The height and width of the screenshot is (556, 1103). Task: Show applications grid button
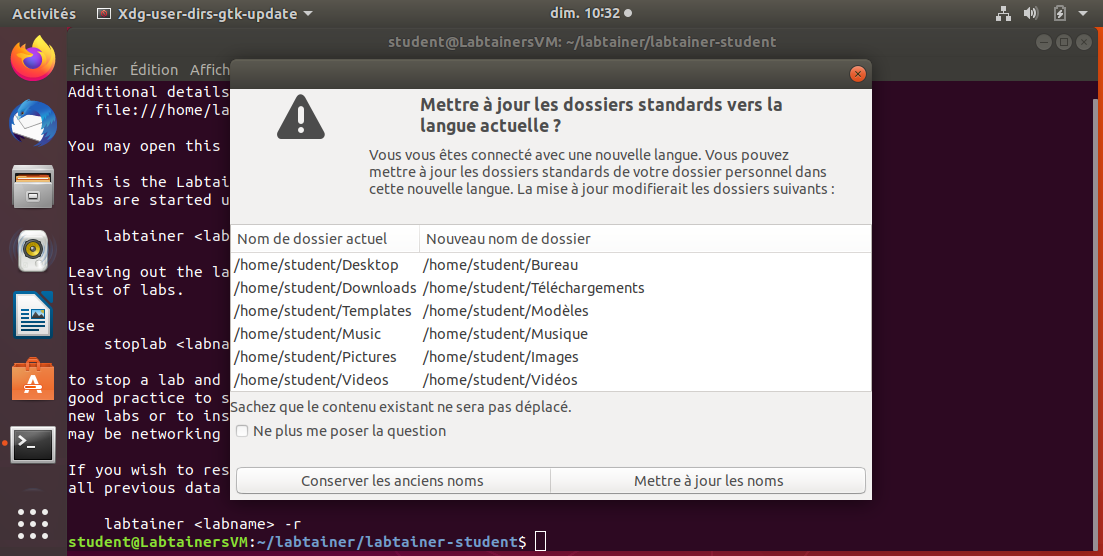[x=33, y=524]
